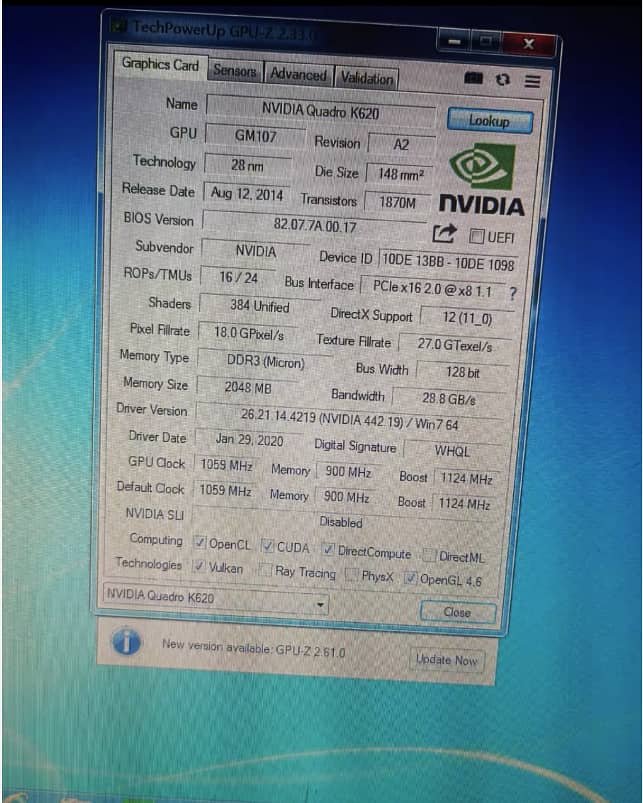Click the Die Size value 148 mm²
This screenshot has width=643, height=803.
400,175
